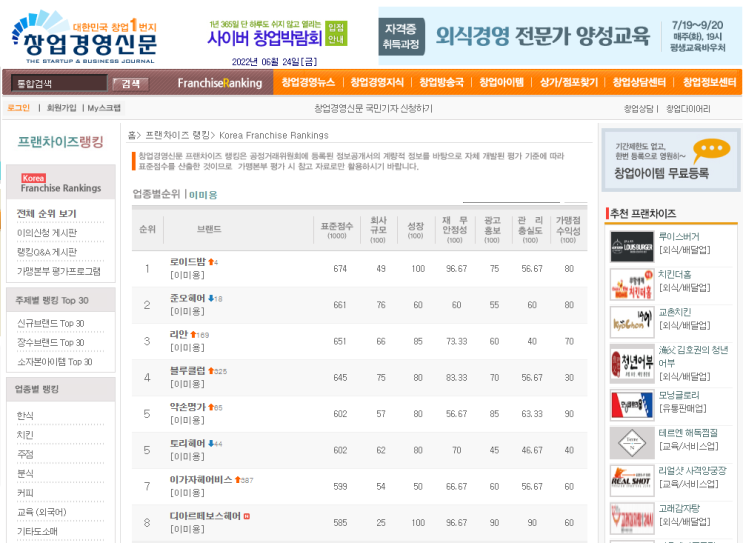
Task: Open 장수브랜드 Top 30 ranking
Action: point(50,343)
